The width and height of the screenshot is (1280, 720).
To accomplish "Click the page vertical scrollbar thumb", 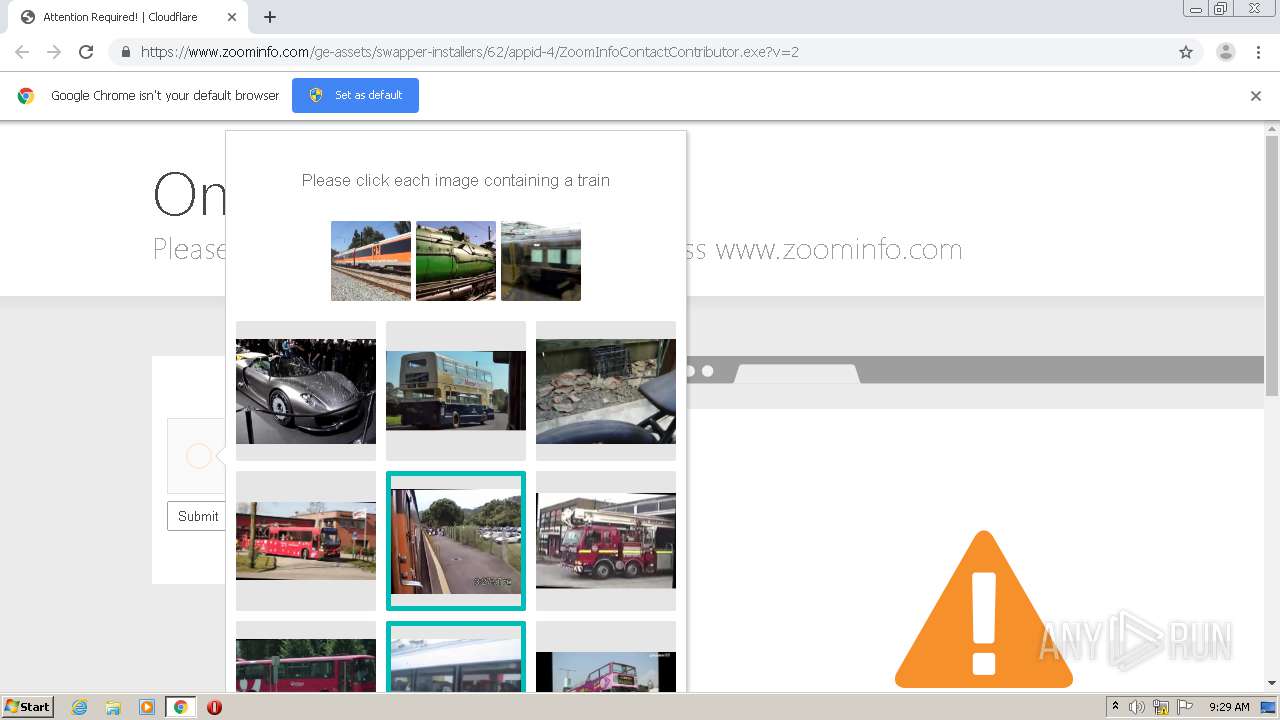I will click(x=1272, y=265).
